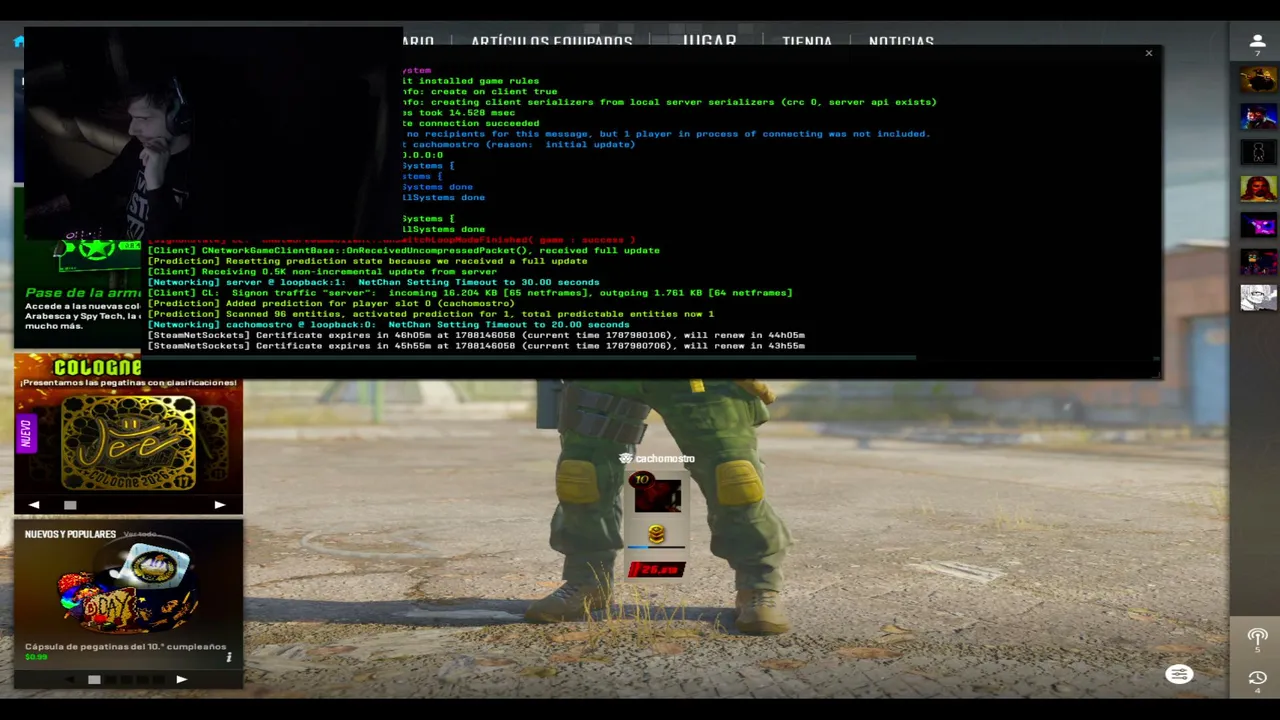Click the NUEVO purple badge
This screenshot has width=1280, height=720.
[x=26, y=435]
